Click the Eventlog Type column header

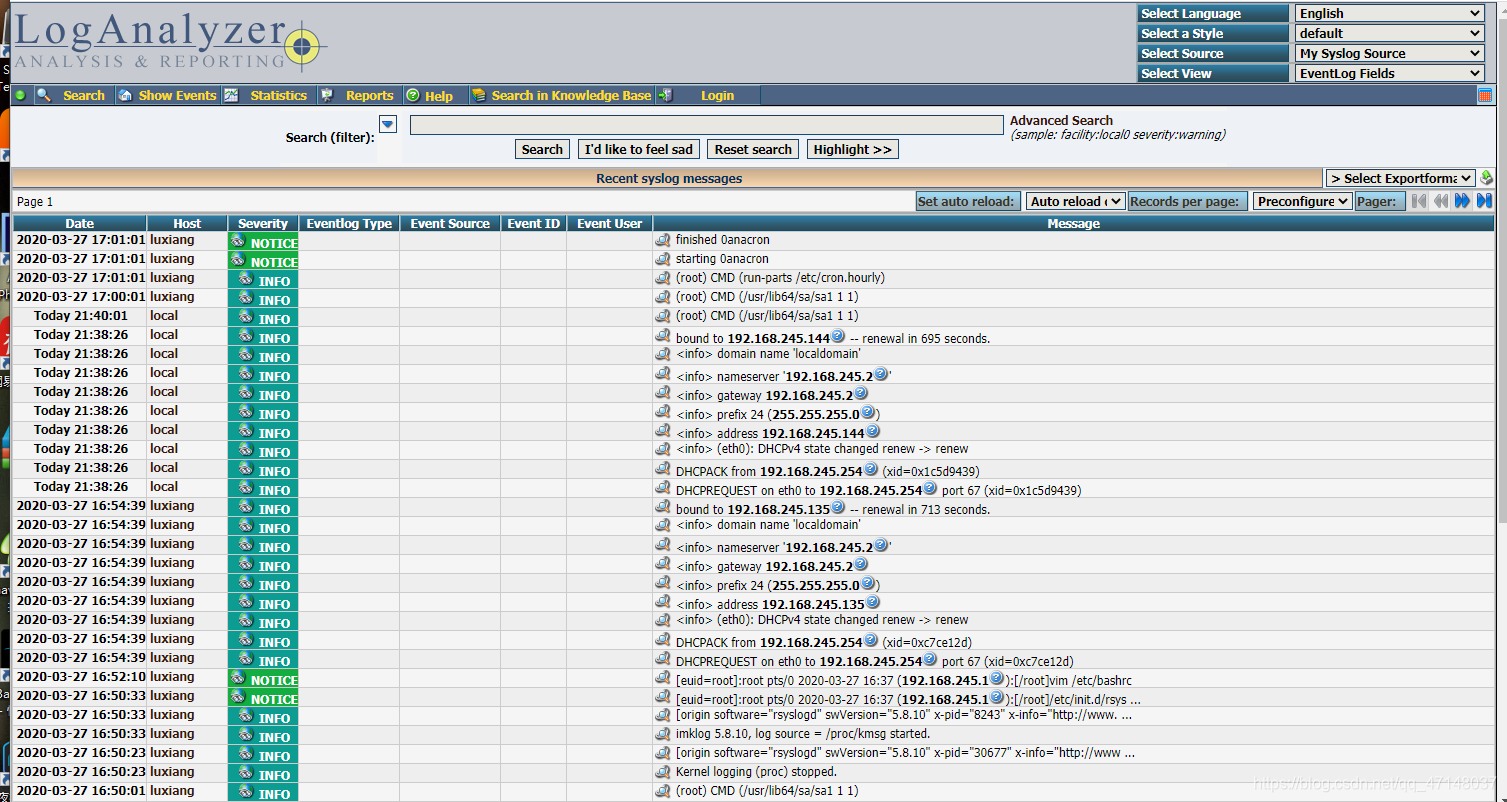(x=349, y=224)
